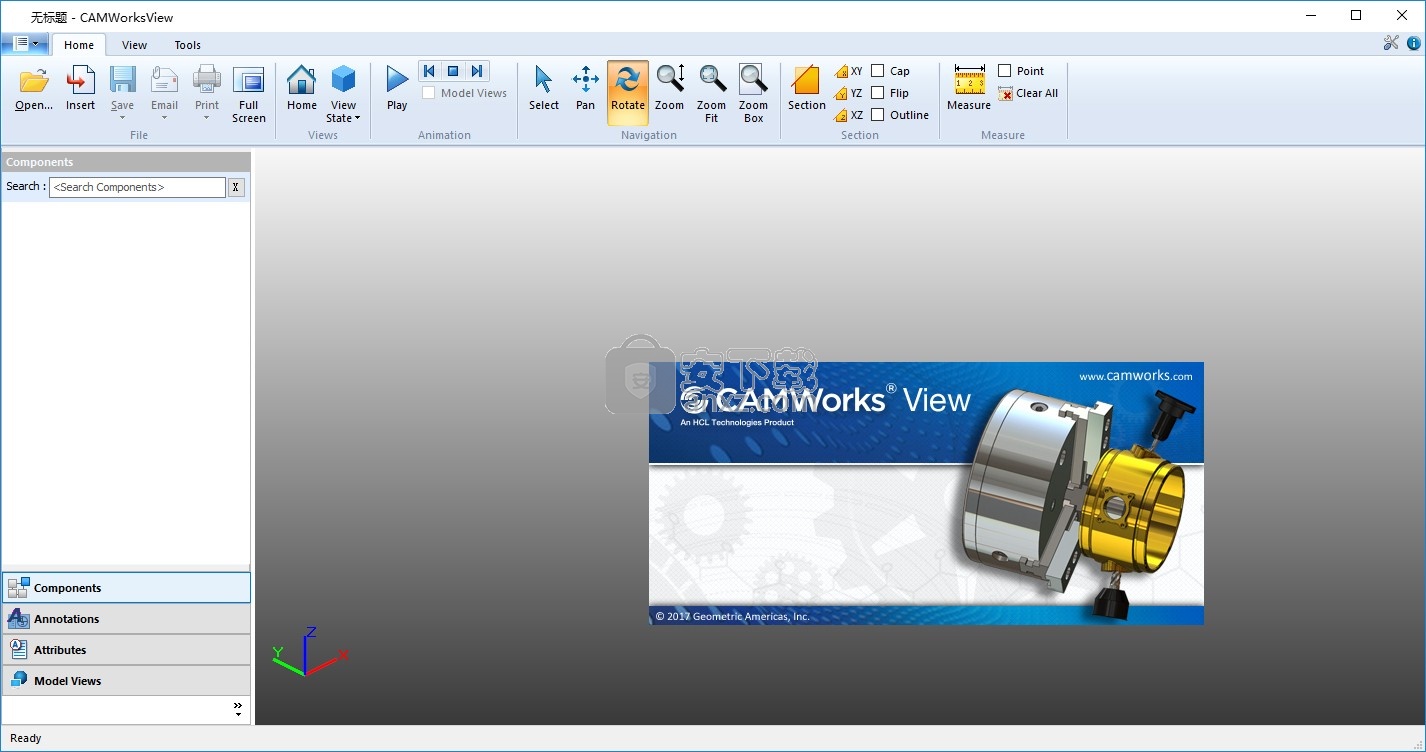Click Clear All measurements
The image size is (1426, 752).
click(1029, 93)
